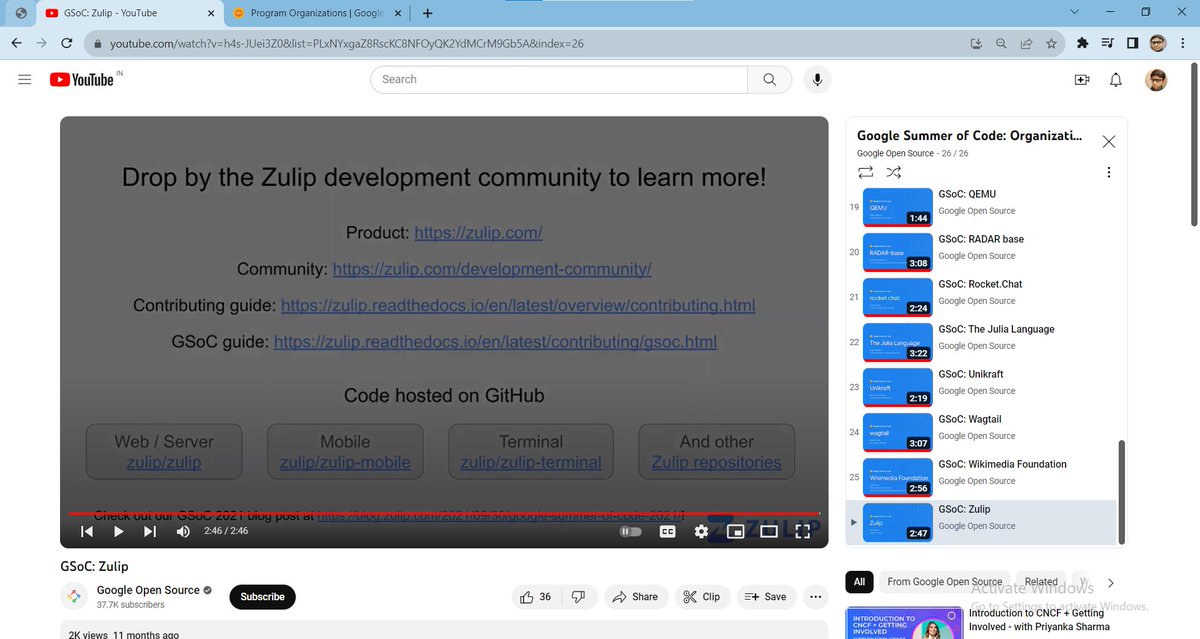Toggle the autoplay switch in the player
Image resolution: width=1200 pixels, height=639 pixels.
(631, 531)
